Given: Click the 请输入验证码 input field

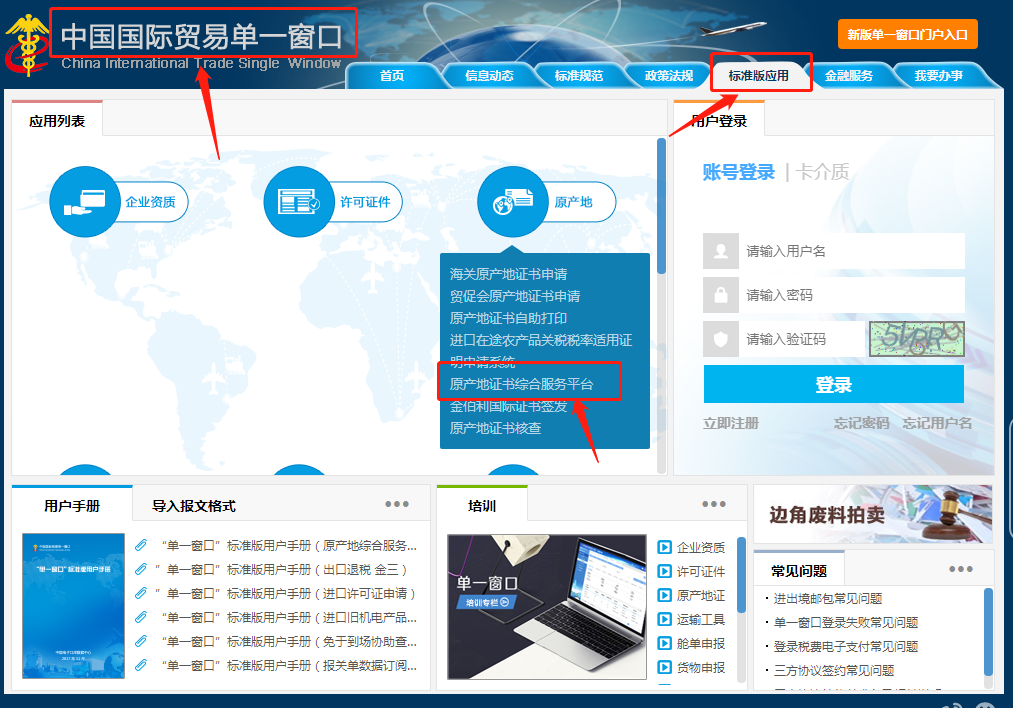Looking at the screenshot, I should 801,339.
